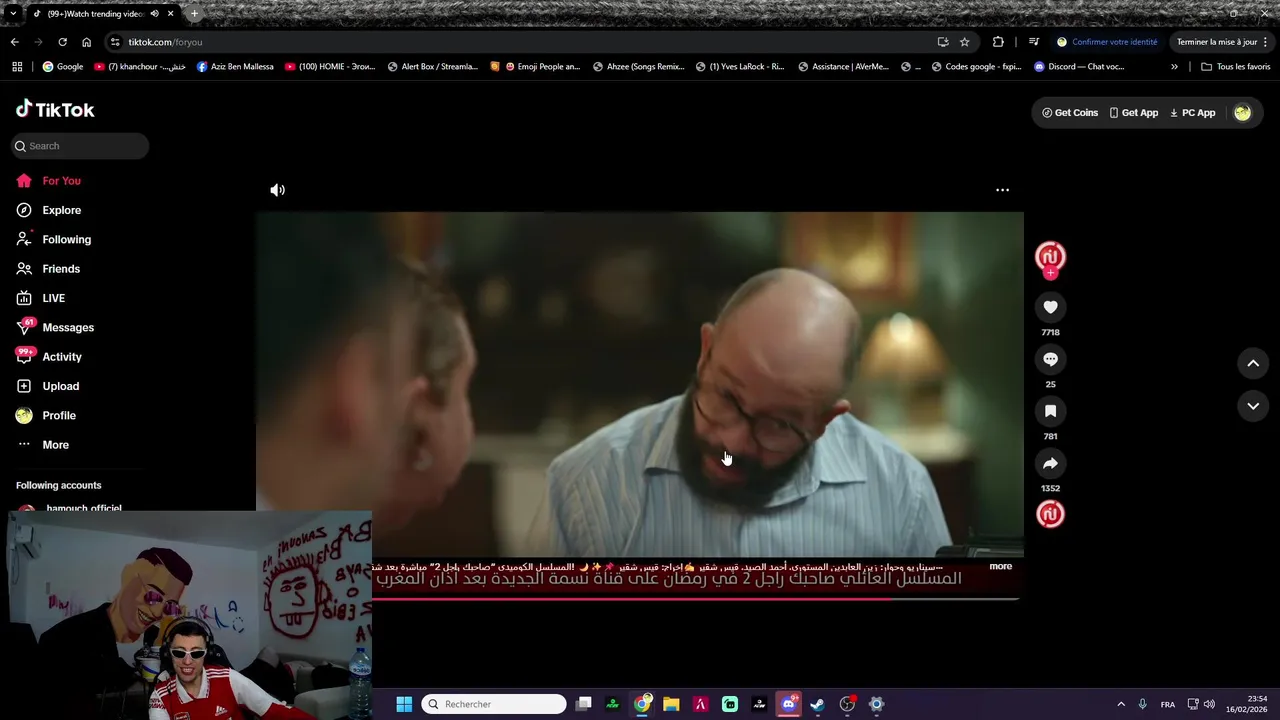Expand caption with the more link
The width and height of the screenshot is (1280, 720).
click(x=1000, y=566)
